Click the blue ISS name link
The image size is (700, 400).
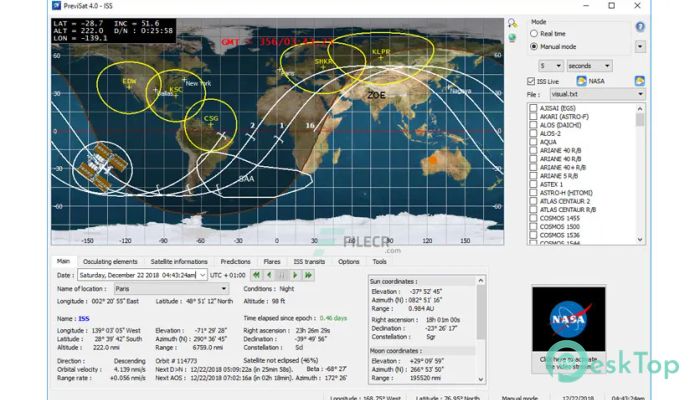[84, 319]
